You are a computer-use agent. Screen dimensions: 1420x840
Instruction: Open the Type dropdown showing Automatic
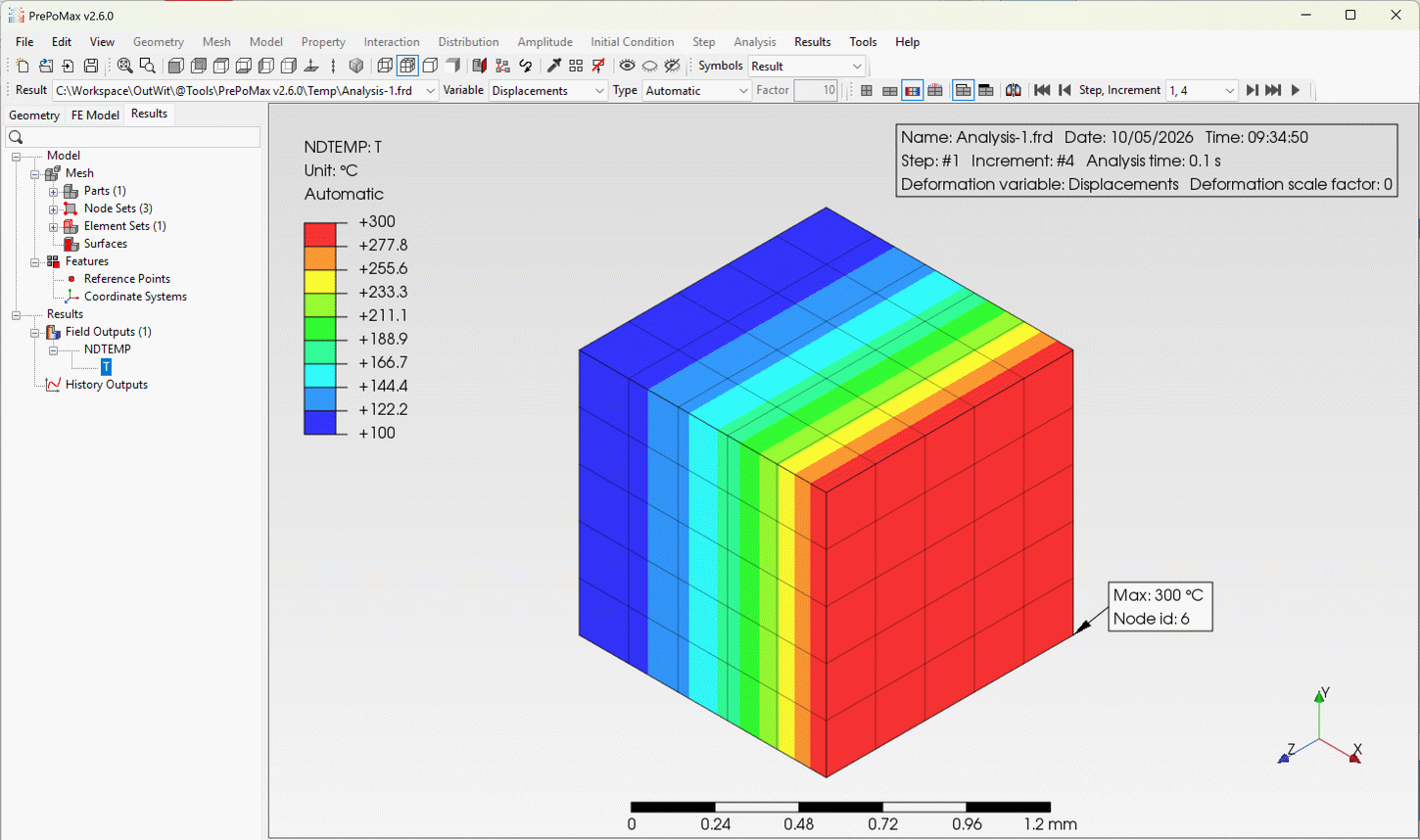(x=696, y=90)
